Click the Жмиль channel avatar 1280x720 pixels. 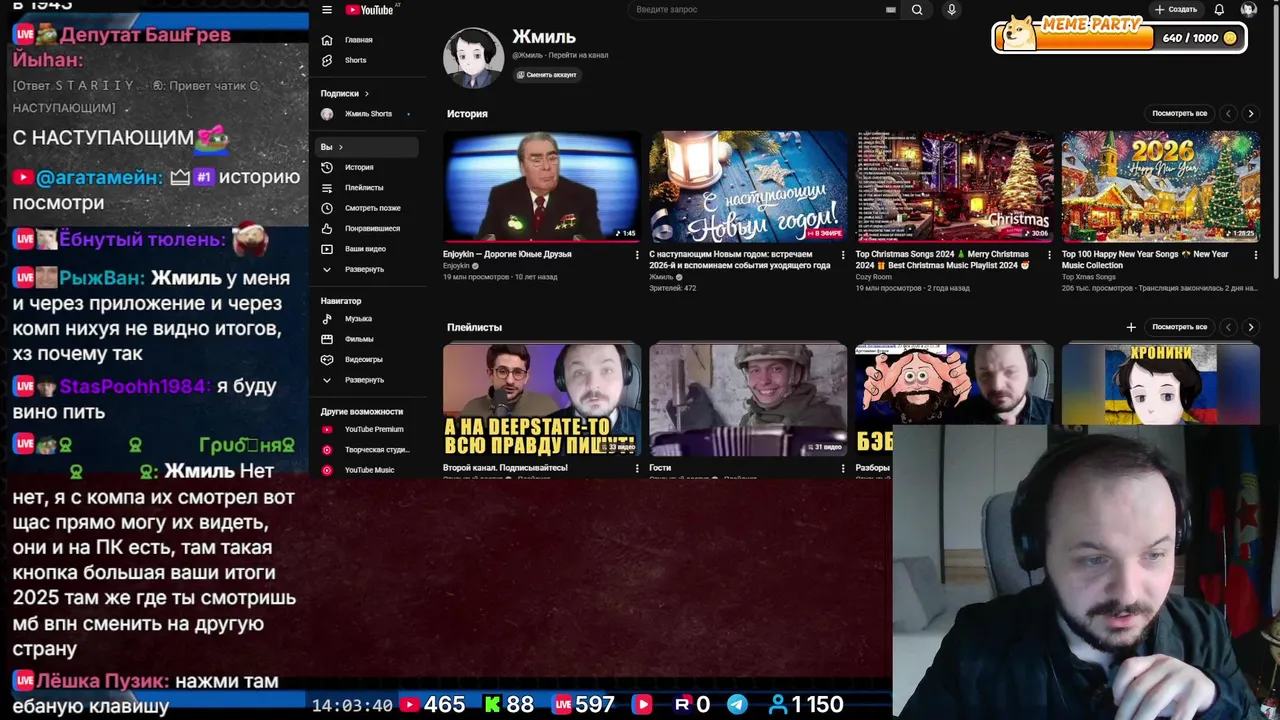[x=473, y=57]
